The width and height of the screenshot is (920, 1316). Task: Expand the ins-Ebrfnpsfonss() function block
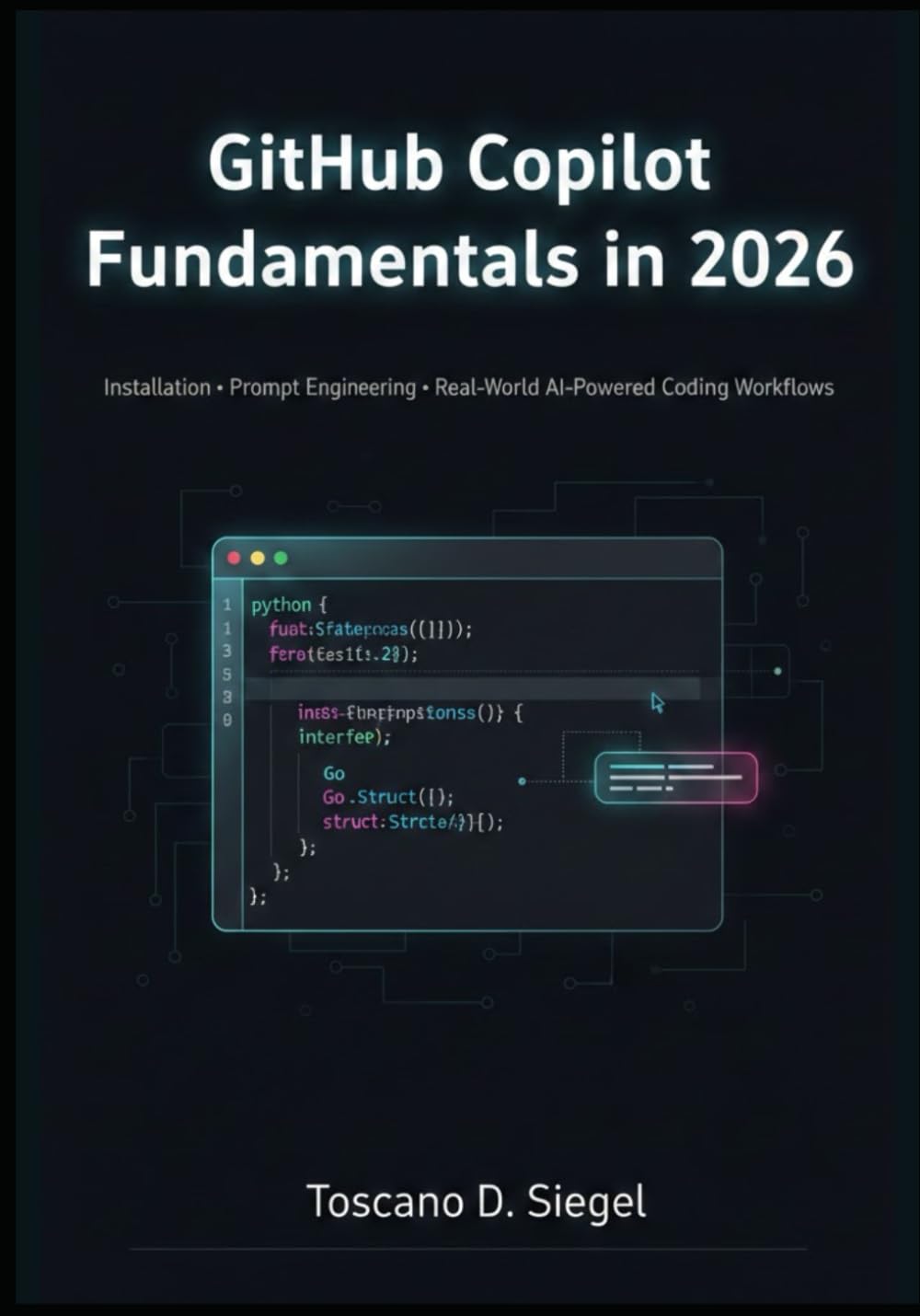point(405,712)
